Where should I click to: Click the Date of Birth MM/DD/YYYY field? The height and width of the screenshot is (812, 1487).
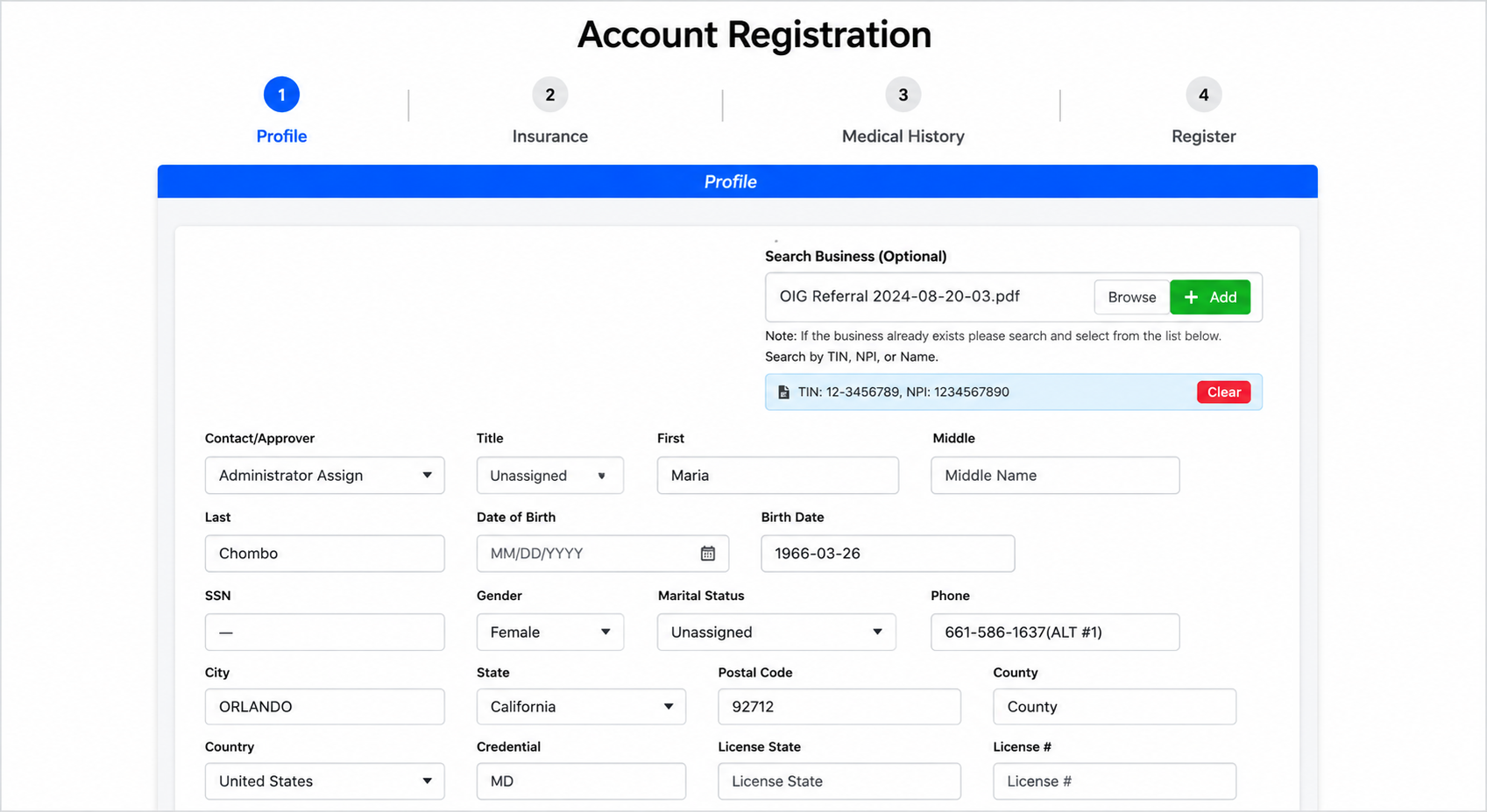(602, 554)
